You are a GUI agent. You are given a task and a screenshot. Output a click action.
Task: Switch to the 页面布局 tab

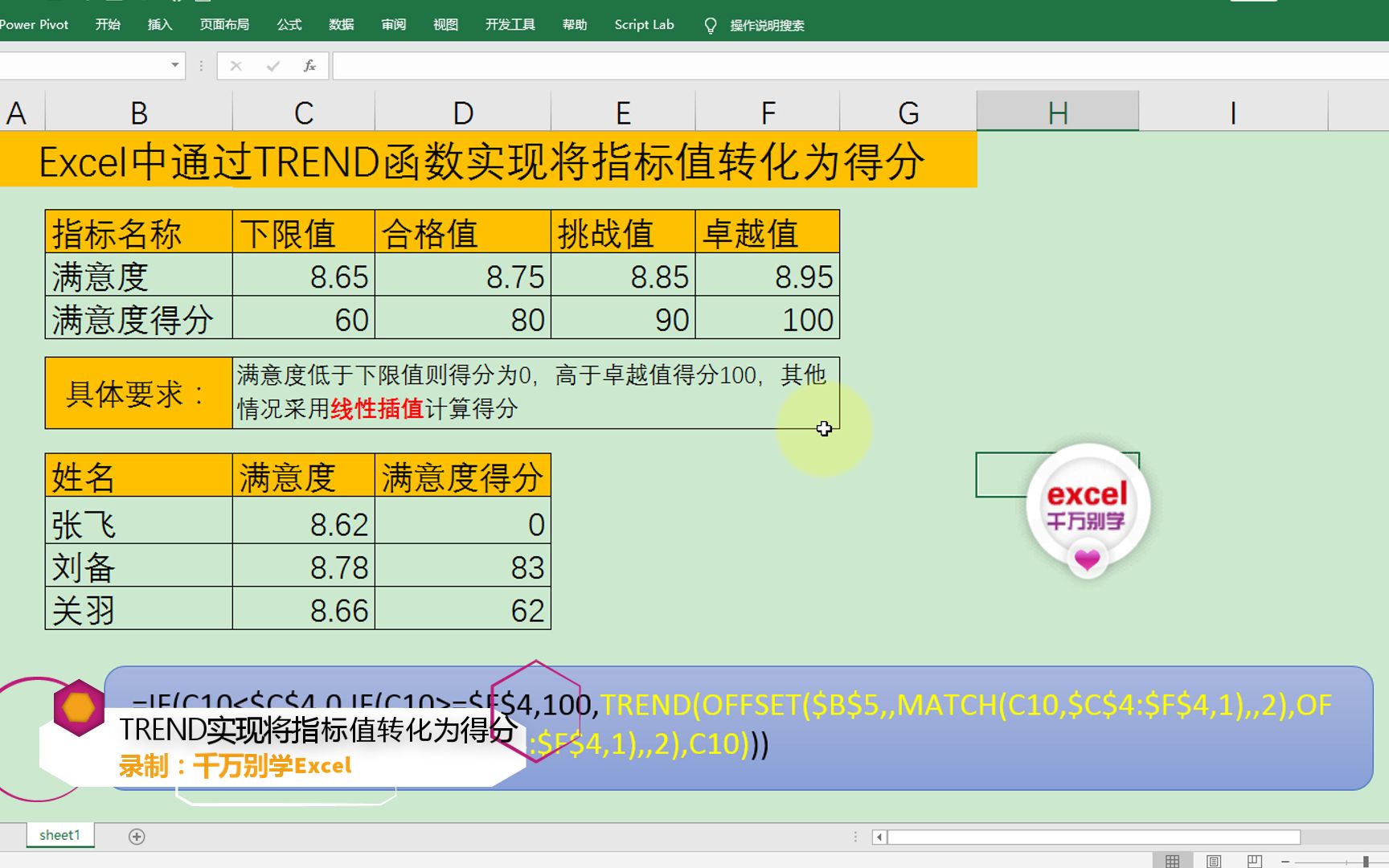pos(224,25)
